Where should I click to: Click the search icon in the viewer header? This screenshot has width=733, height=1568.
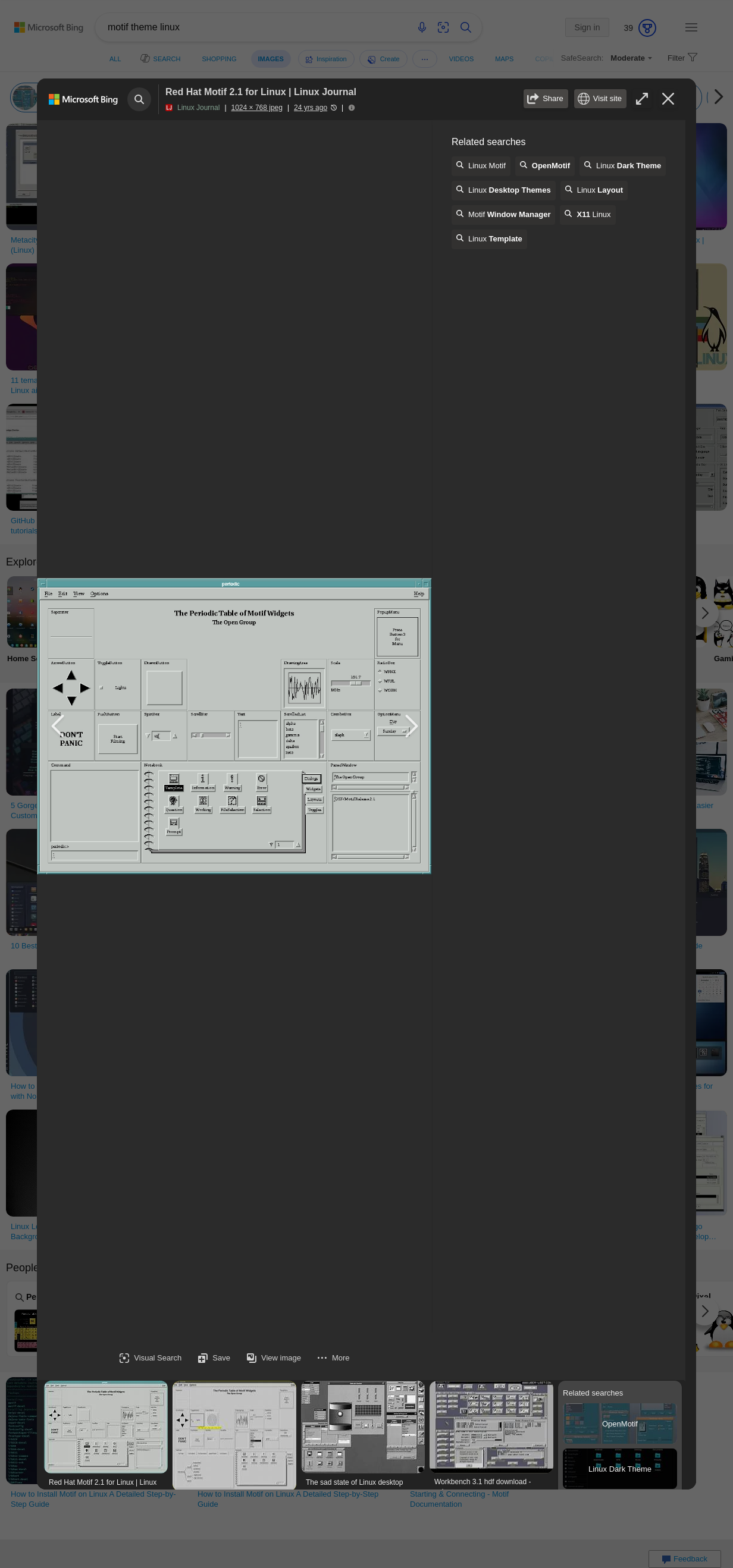click(x=139, y=99)
